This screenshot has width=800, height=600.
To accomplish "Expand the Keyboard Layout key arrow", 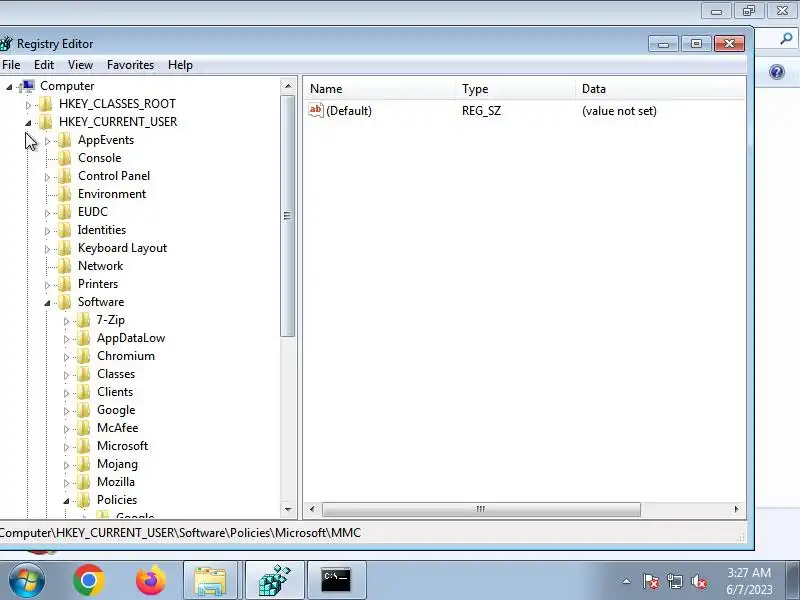I will pos(47,249).
